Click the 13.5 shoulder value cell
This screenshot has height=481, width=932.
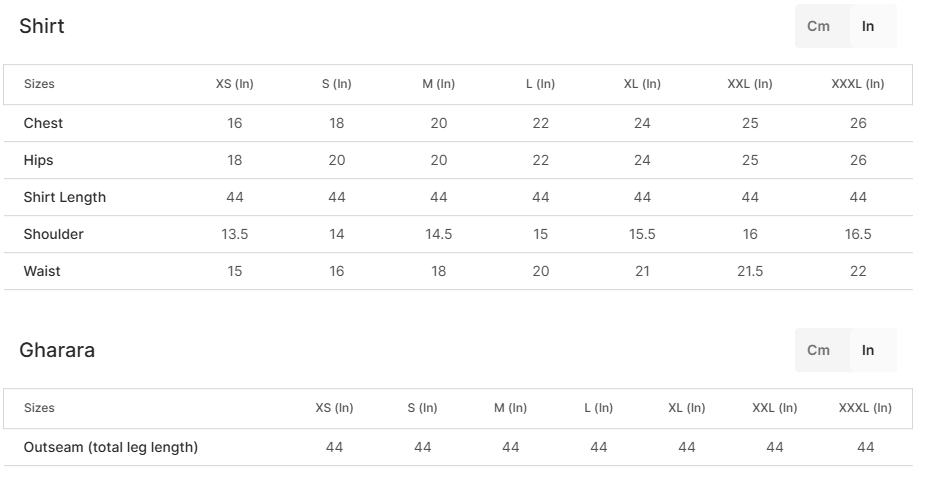(234, 234)
